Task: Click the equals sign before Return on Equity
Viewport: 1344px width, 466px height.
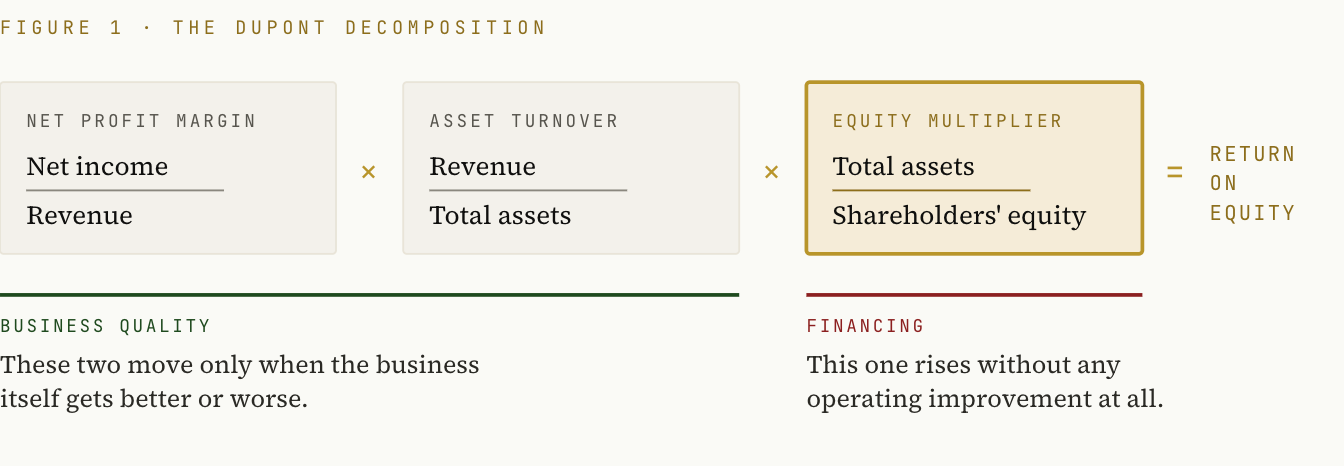Action: click(x=1175, y=172)
